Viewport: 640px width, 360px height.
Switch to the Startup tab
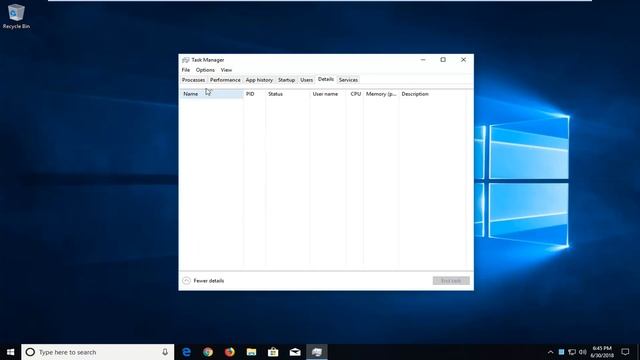click(286, 80)
